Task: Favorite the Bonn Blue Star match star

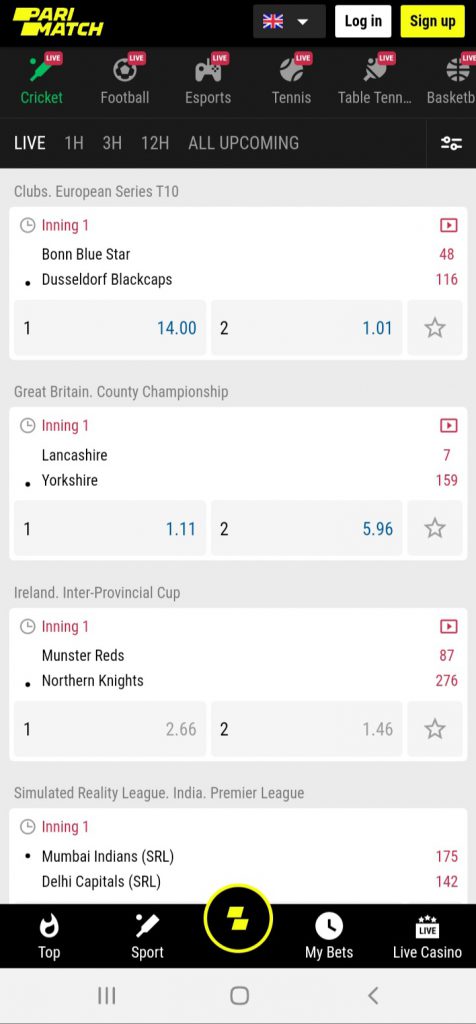Action: (x=435, y=328)
